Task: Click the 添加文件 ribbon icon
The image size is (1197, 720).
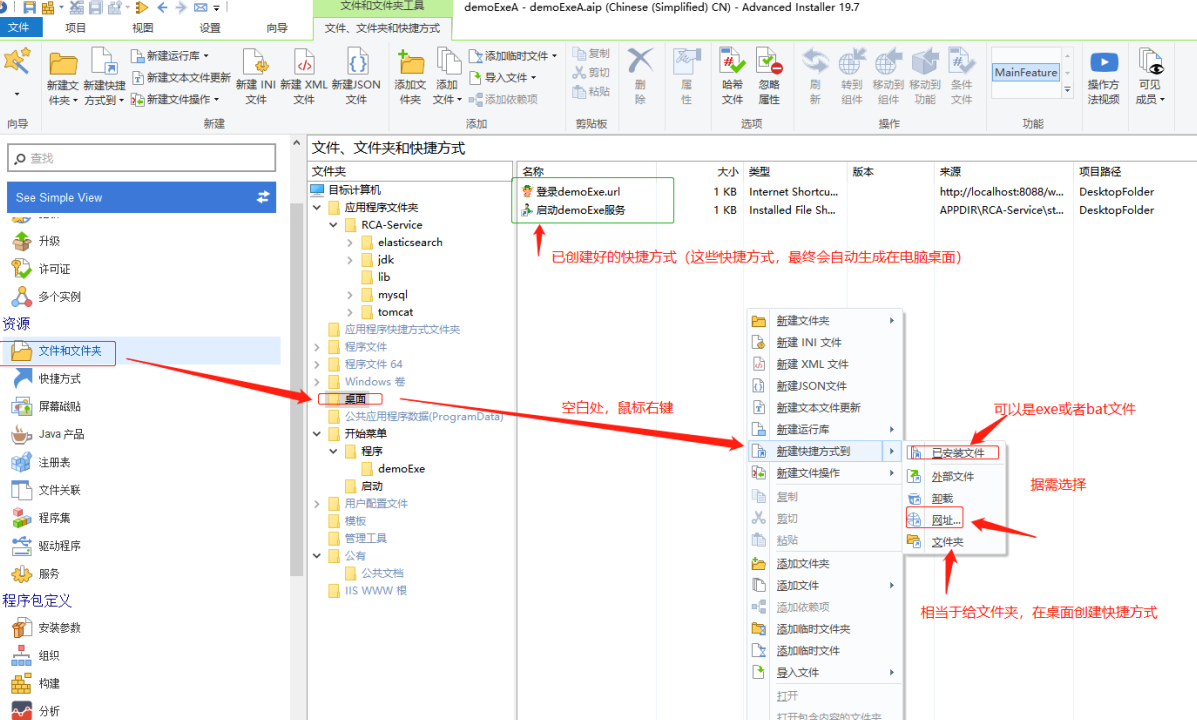Action: point(448,61)
